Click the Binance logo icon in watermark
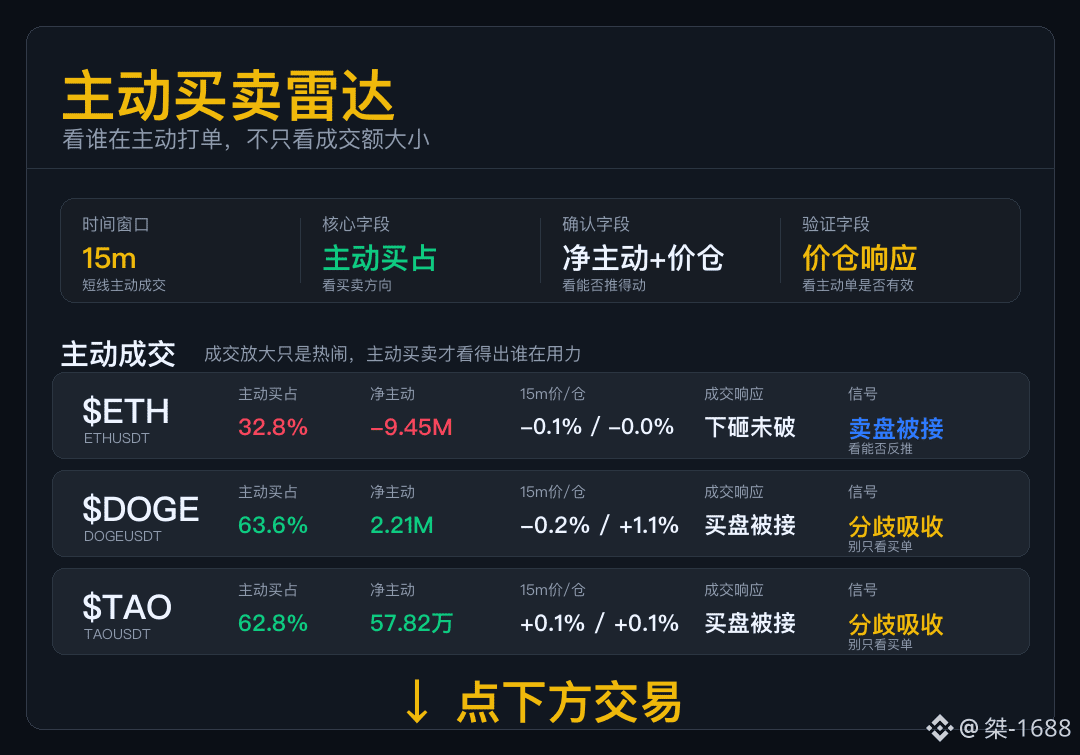1080x755 pixels. [939, 728]
